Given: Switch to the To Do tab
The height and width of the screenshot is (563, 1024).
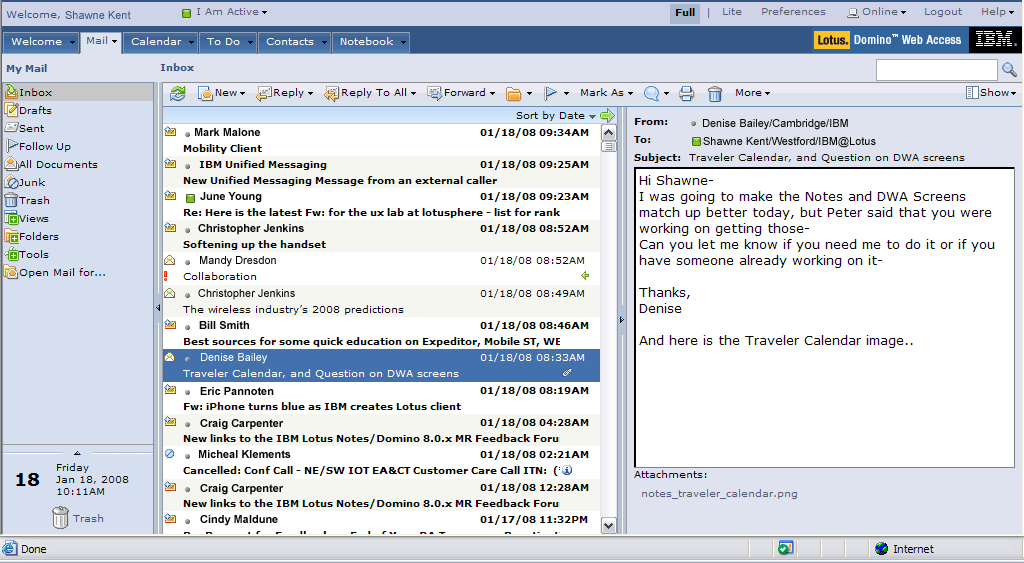Looking at the screenshot, I should [228, 42].
